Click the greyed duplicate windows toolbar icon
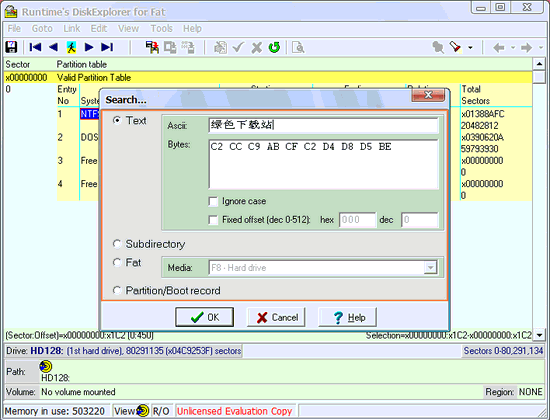Viewport: 550px width, 420px height. click(170, 47)
